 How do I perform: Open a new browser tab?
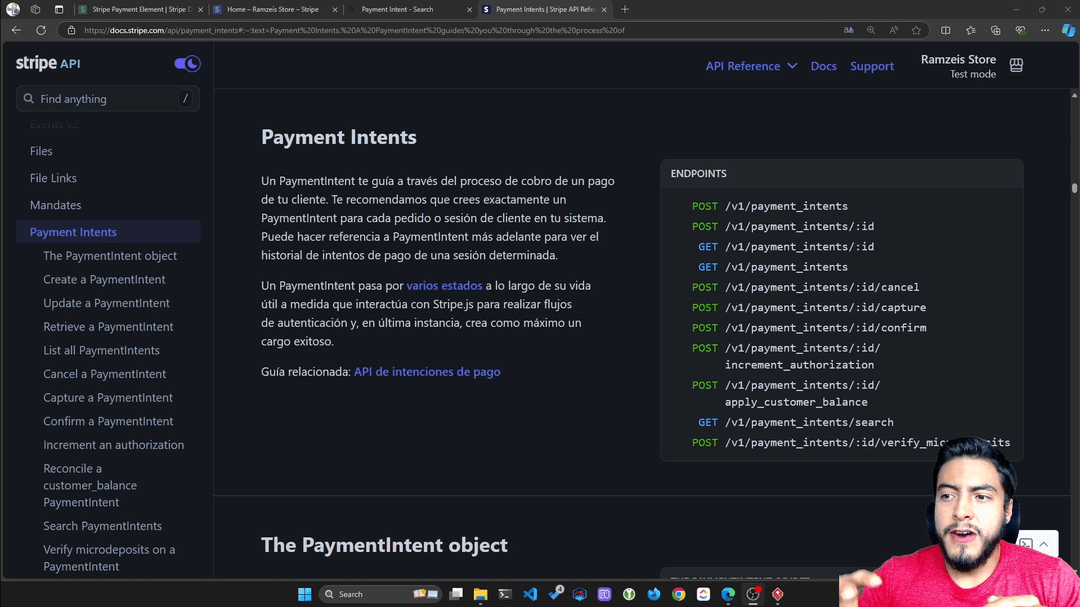point(625,10)
